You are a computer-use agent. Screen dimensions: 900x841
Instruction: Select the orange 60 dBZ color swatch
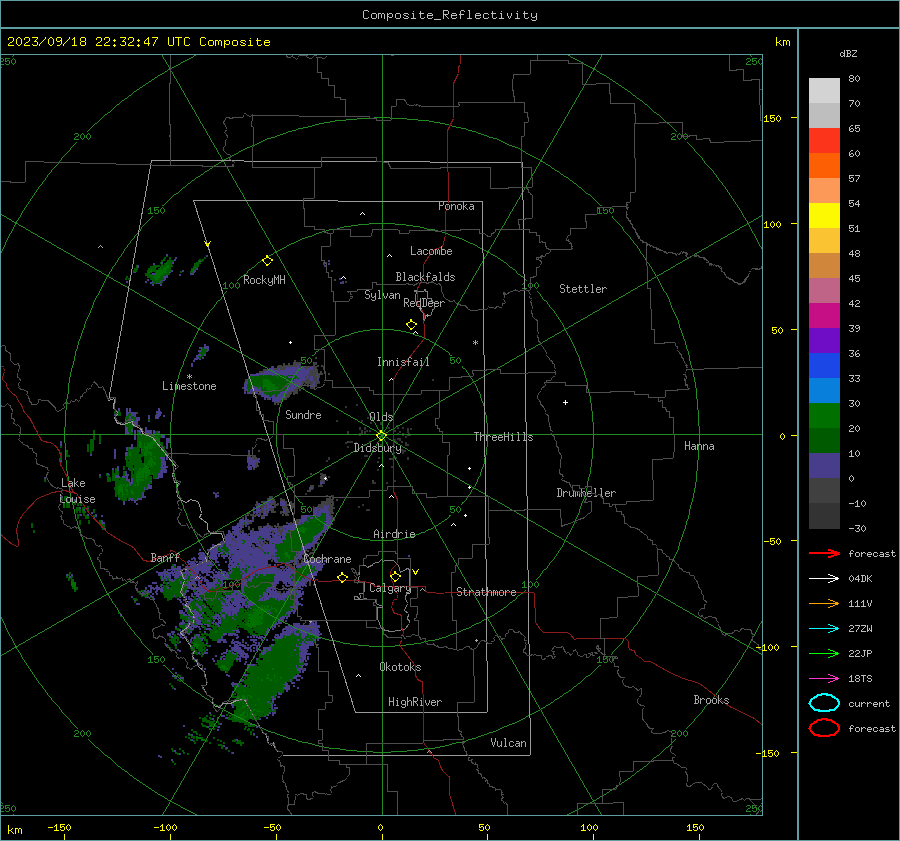824,165
